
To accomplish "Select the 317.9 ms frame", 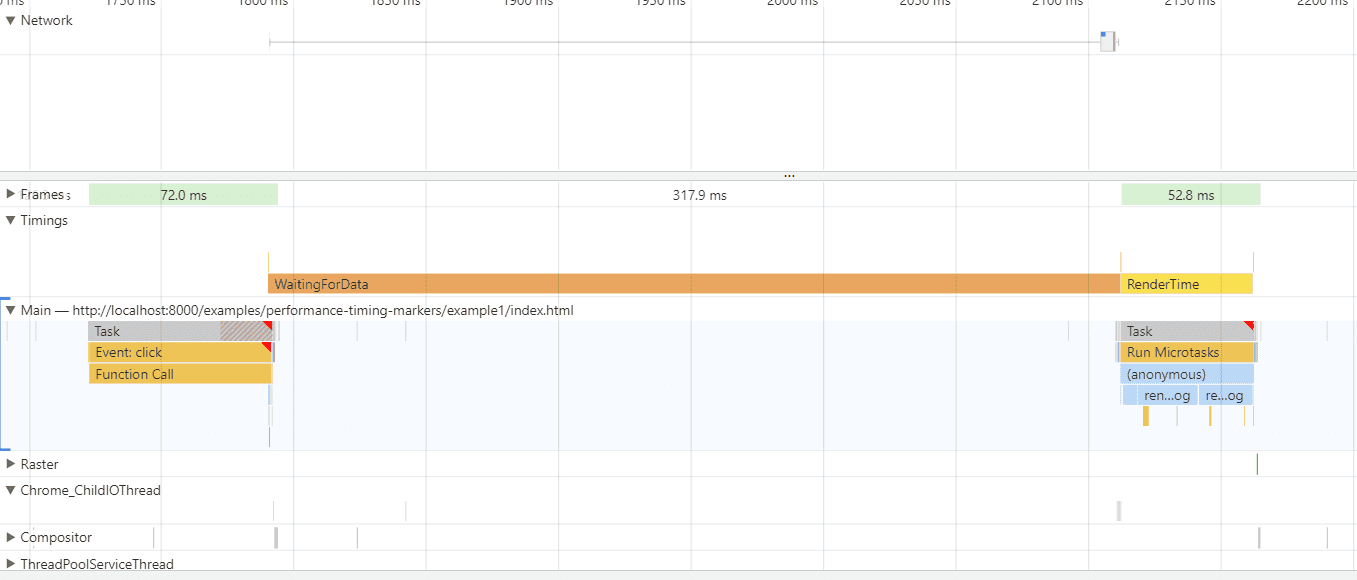I will coord(699,195).
